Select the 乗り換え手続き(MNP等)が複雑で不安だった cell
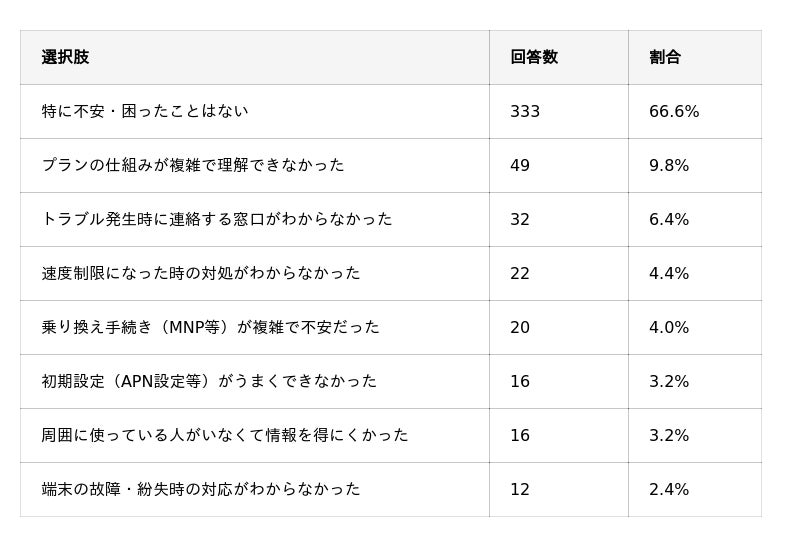The height and width of the screenshot is (547, 800). tap(211, 328)
